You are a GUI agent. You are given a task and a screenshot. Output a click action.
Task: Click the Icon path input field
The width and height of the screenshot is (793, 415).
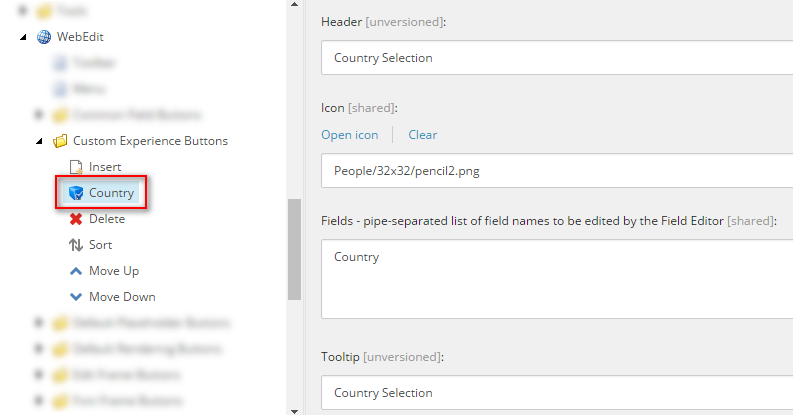click(557, 171)
